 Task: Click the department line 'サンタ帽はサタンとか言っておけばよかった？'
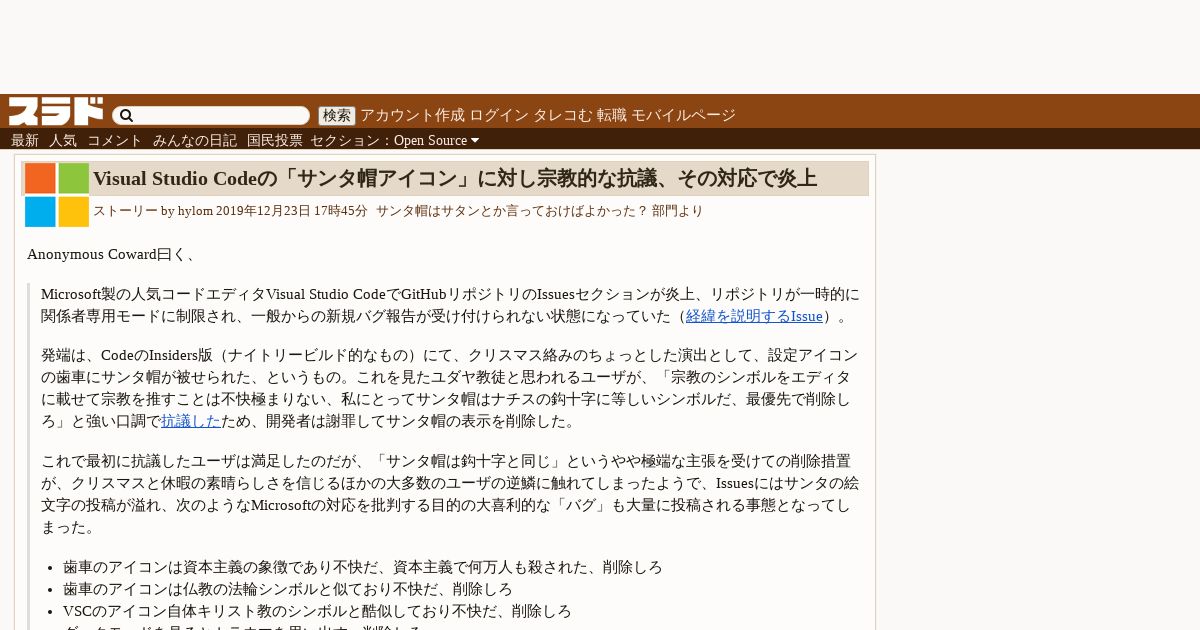(512, 211)
